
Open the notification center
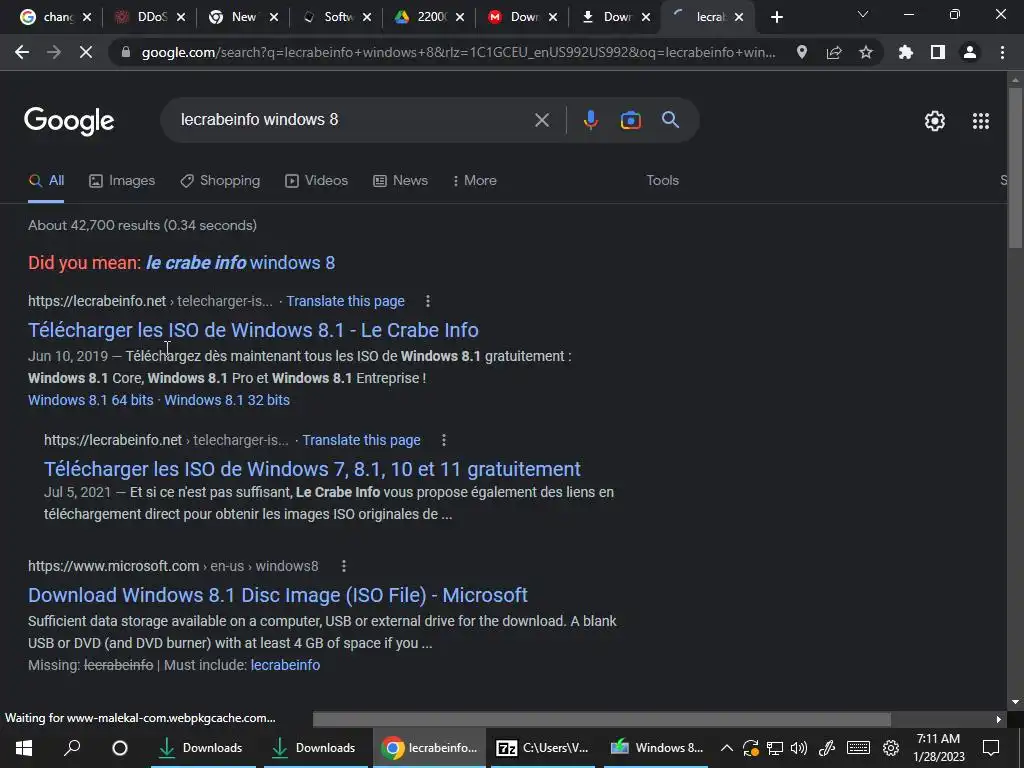point(991,748)
